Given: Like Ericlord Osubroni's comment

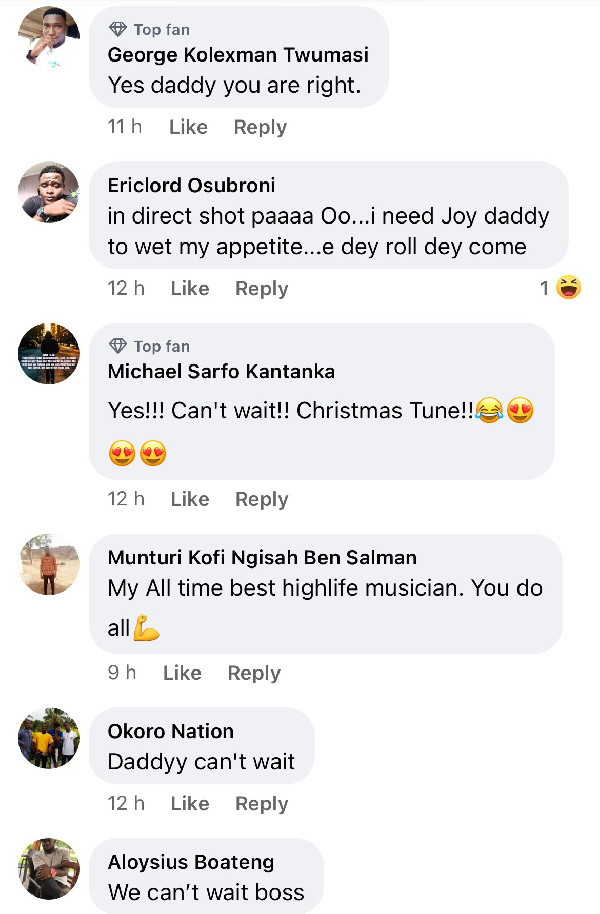Looking at the screenshot, I should coord(189,288).
